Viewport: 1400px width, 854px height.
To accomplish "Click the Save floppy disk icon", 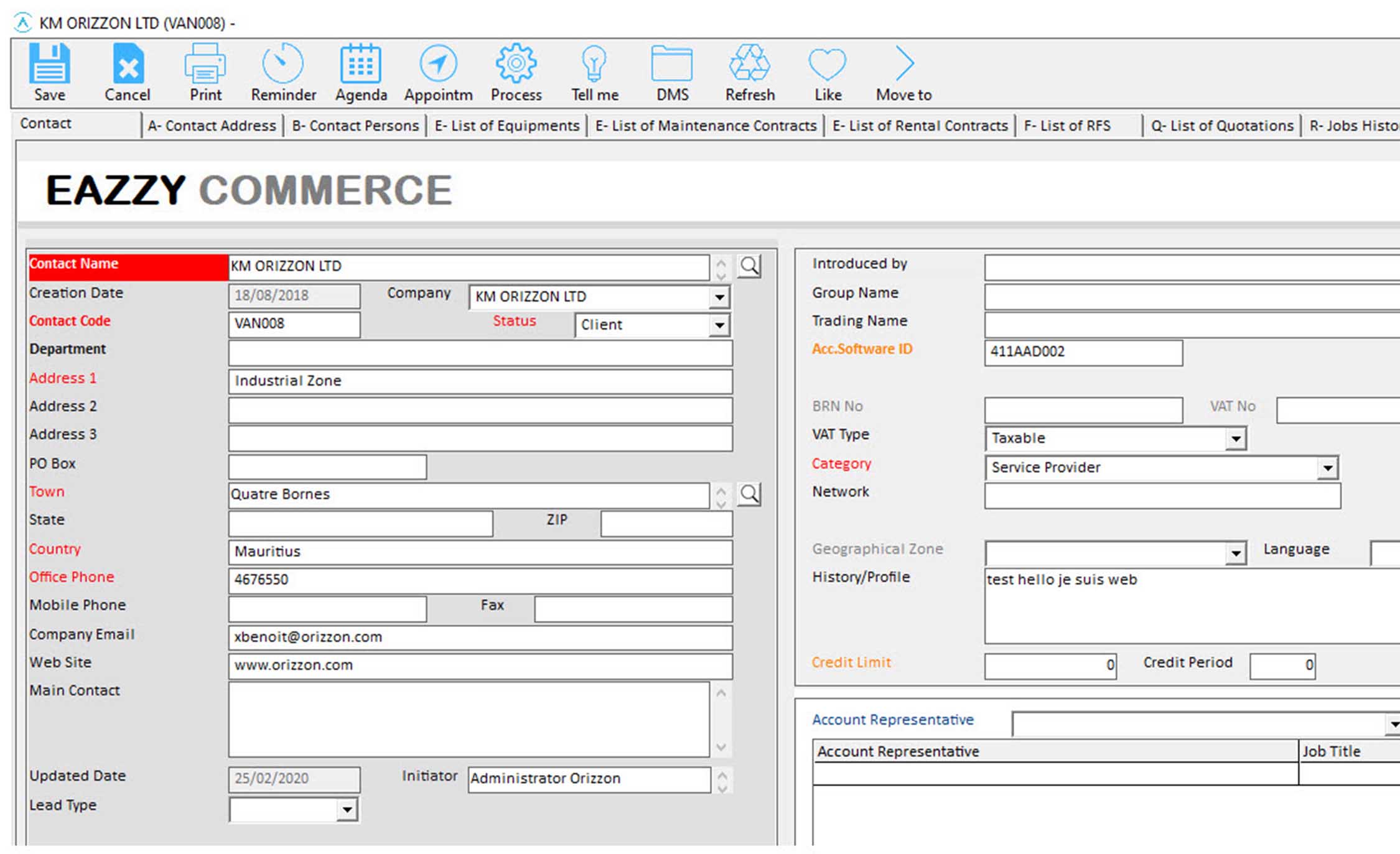I will 49,63.
